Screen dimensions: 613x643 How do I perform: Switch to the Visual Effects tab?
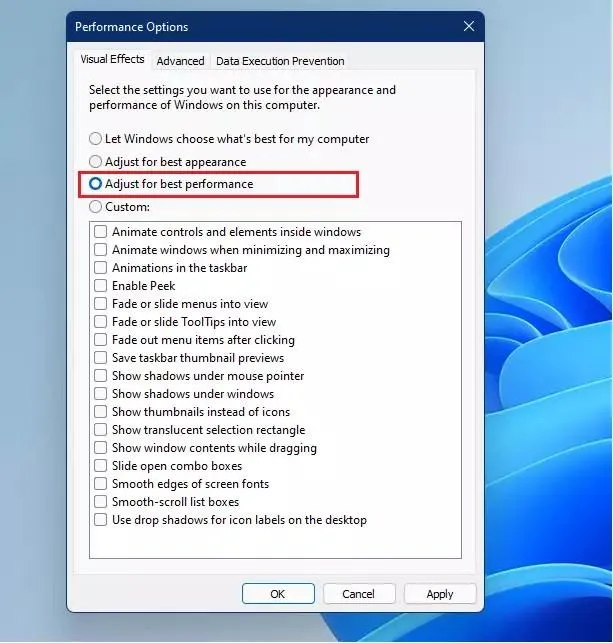[112, 59]
